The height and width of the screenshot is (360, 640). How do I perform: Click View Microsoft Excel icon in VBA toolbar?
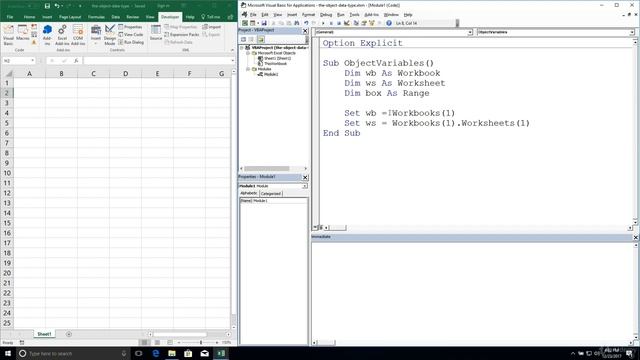(x=245, y=23)
